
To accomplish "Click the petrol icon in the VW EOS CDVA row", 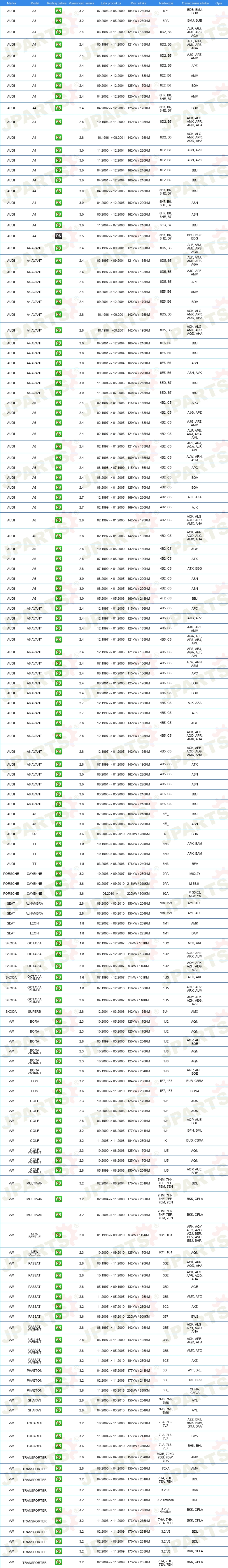I will click(x=58, y=1091).
